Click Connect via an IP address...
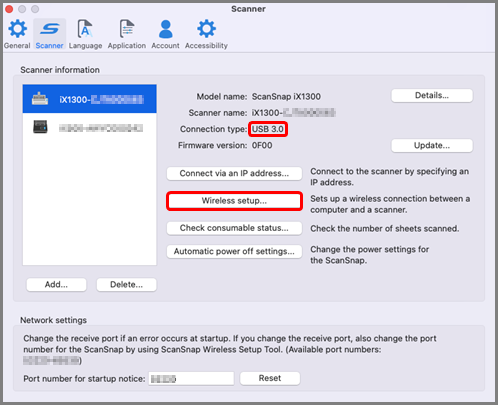 pos(234,173)
